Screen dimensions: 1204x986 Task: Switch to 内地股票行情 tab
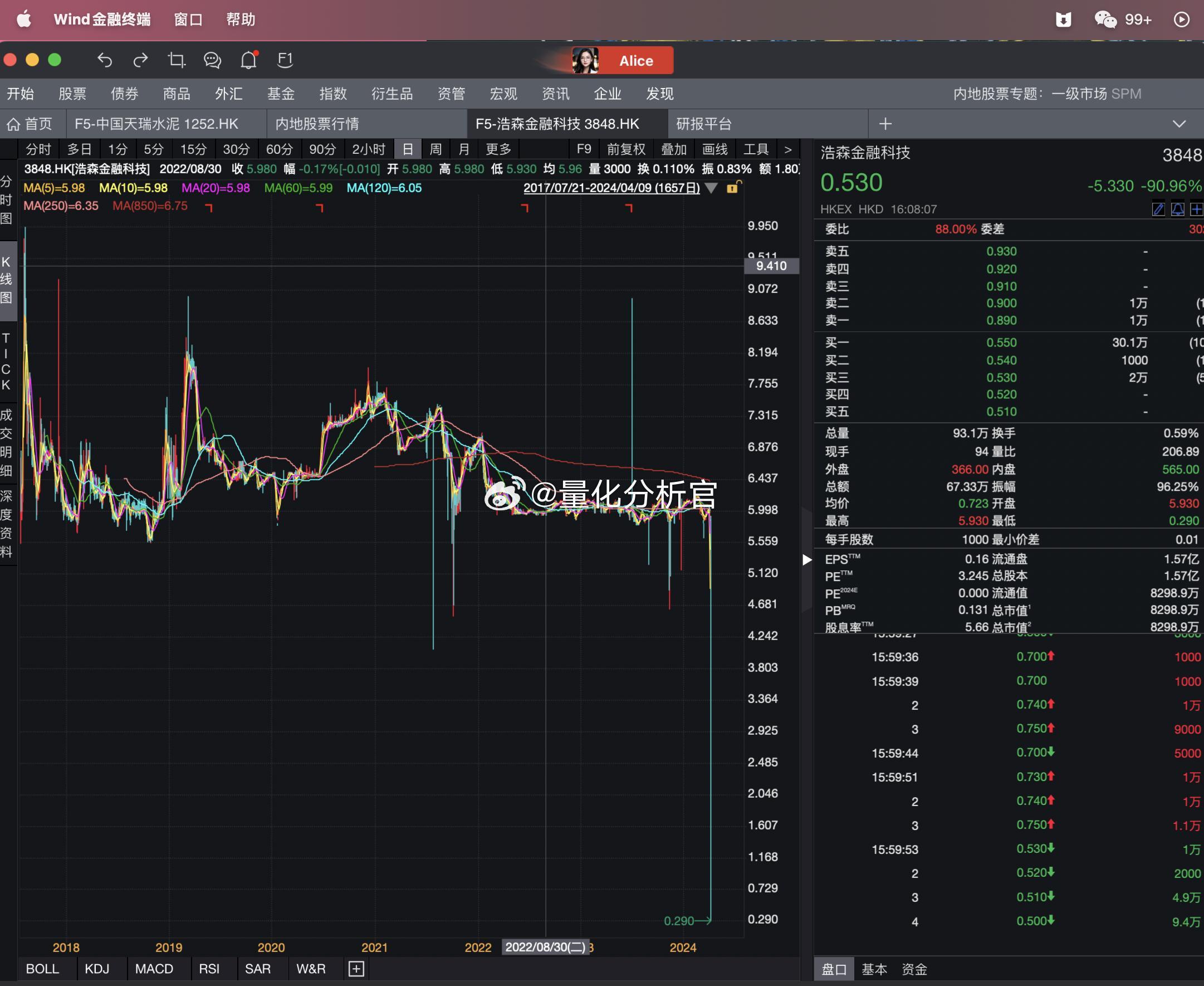coord(366,124)
